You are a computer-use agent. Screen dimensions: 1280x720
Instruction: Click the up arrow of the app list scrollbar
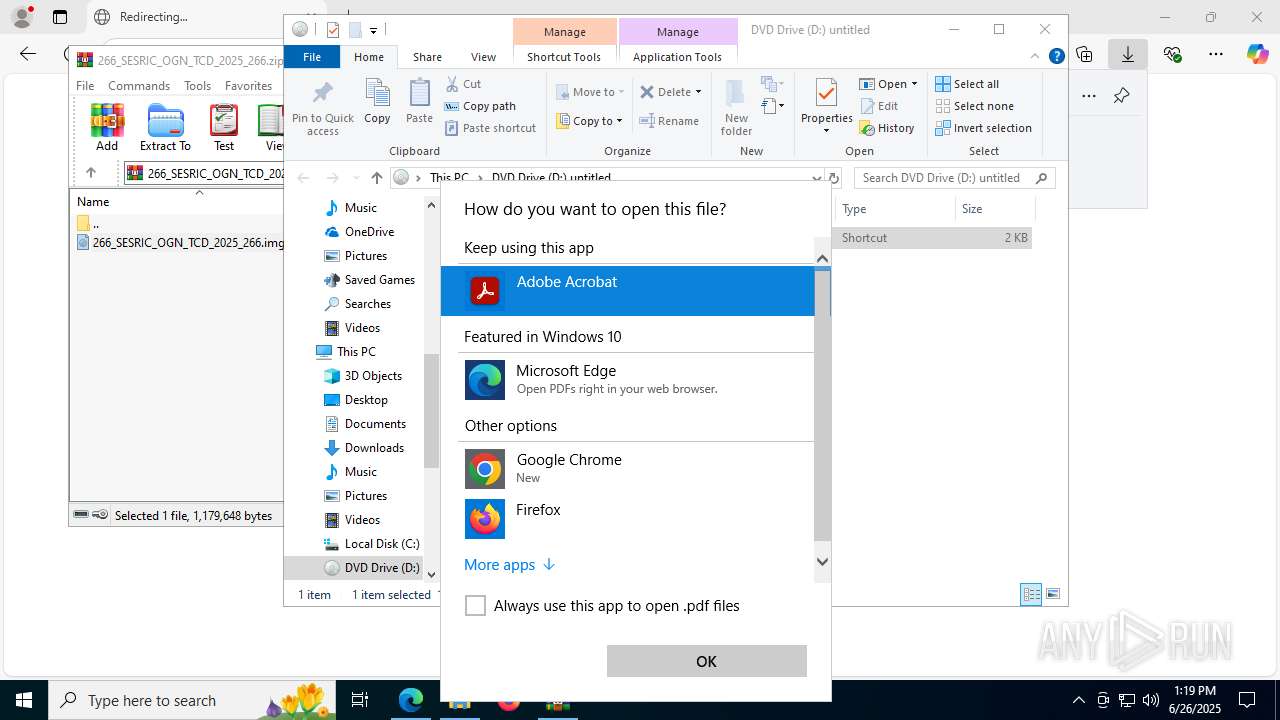(x=822, y=259)
